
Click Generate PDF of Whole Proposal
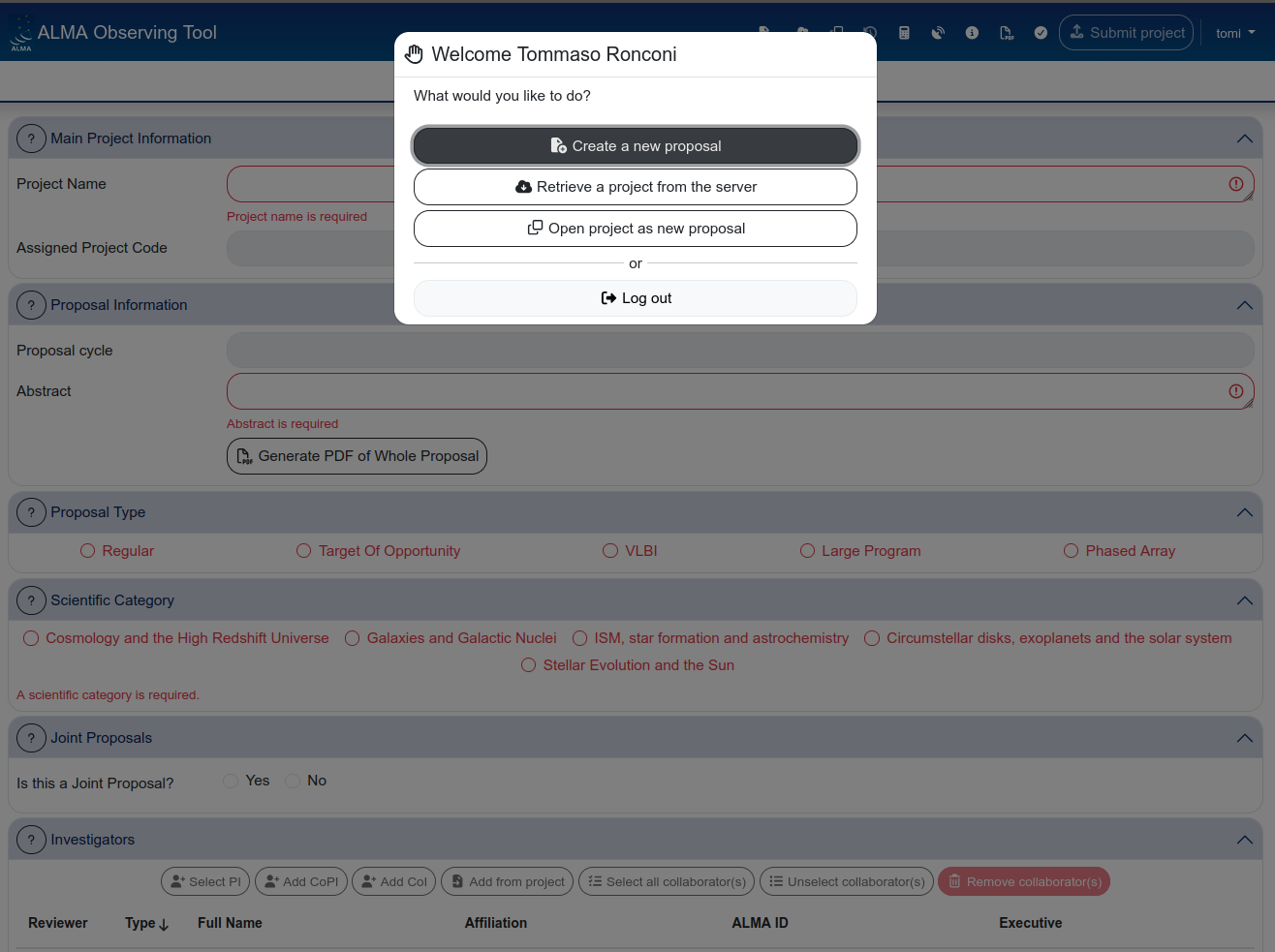click(x=357, y=456)
